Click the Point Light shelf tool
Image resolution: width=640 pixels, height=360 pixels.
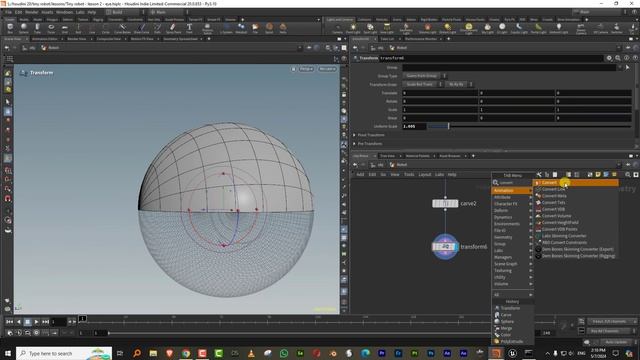(353, 28)
